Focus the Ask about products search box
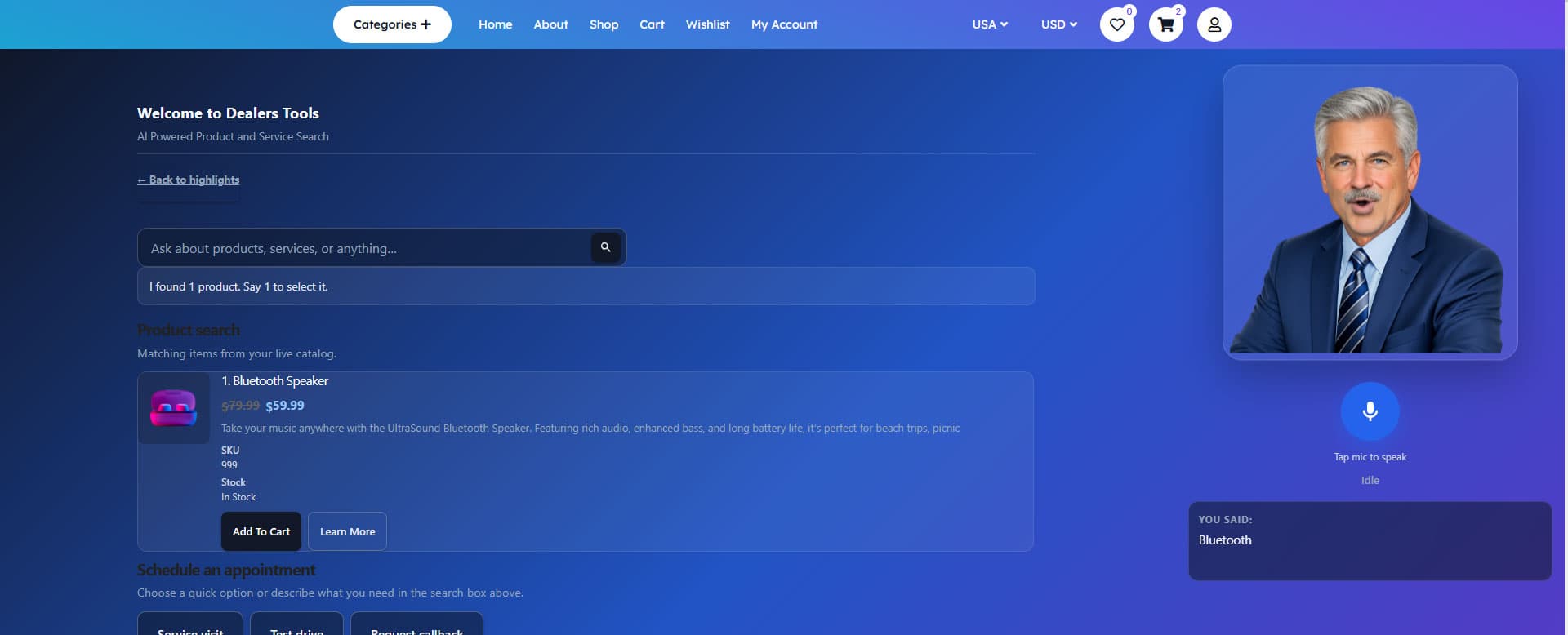 click(363, 248)
